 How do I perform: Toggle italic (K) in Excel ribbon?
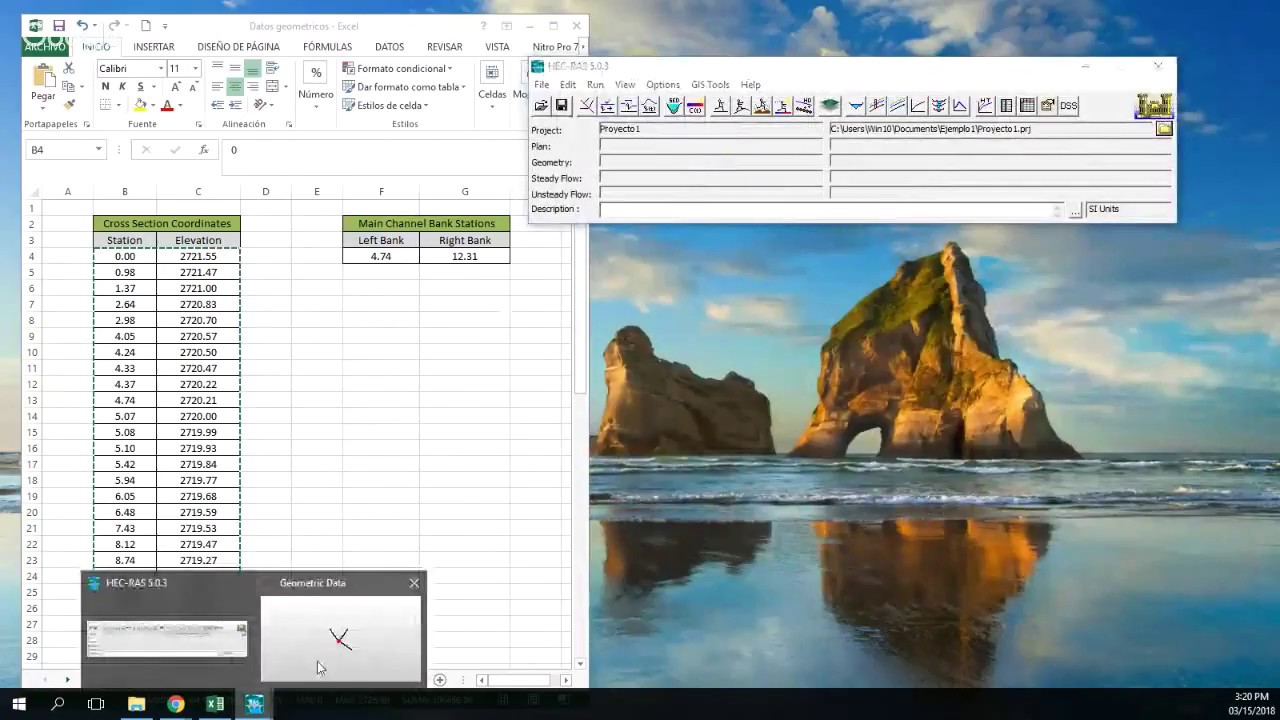coord(122,87)
